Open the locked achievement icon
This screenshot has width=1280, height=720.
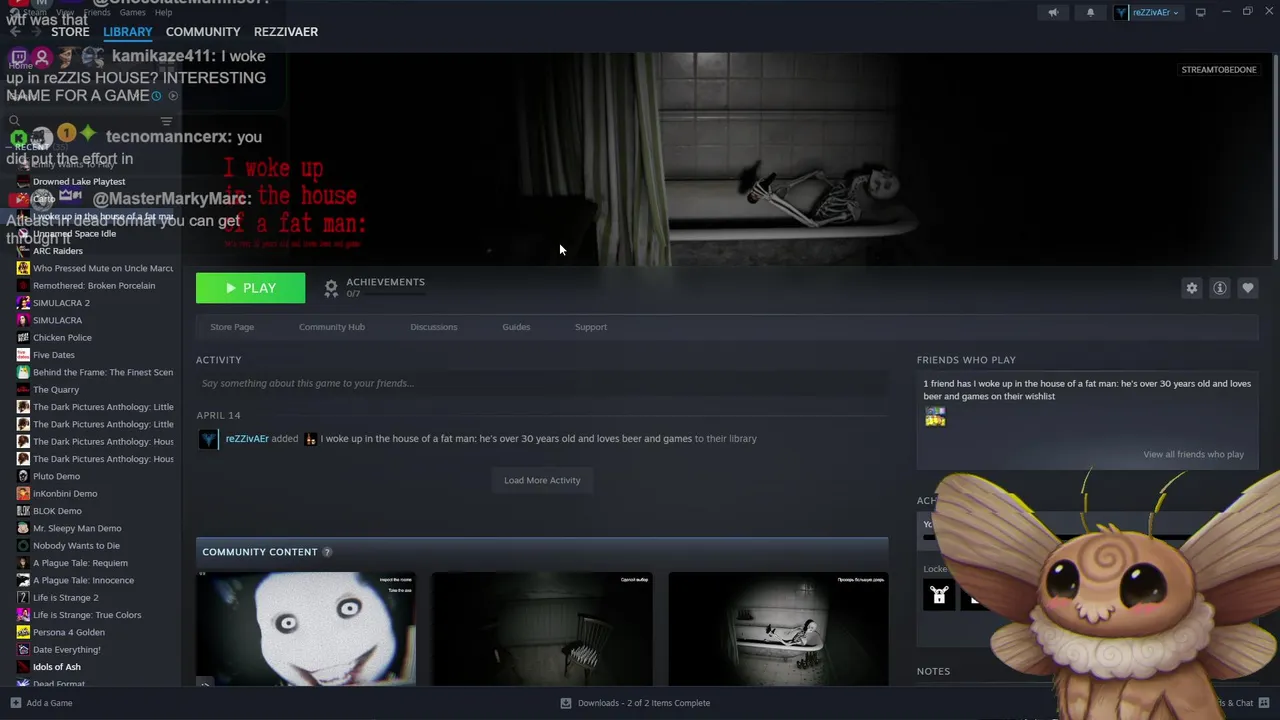click(x=939, y=595)
